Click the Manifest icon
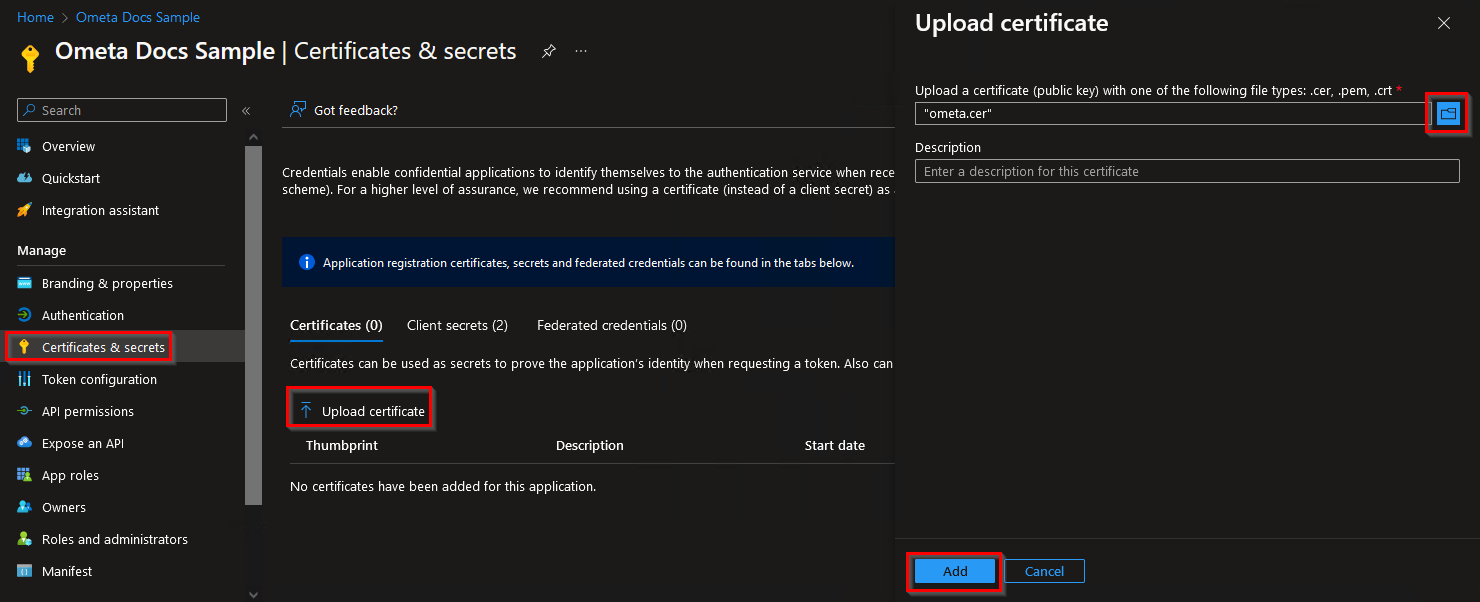This screenshot has width=1480, height=602. [24, 571]
